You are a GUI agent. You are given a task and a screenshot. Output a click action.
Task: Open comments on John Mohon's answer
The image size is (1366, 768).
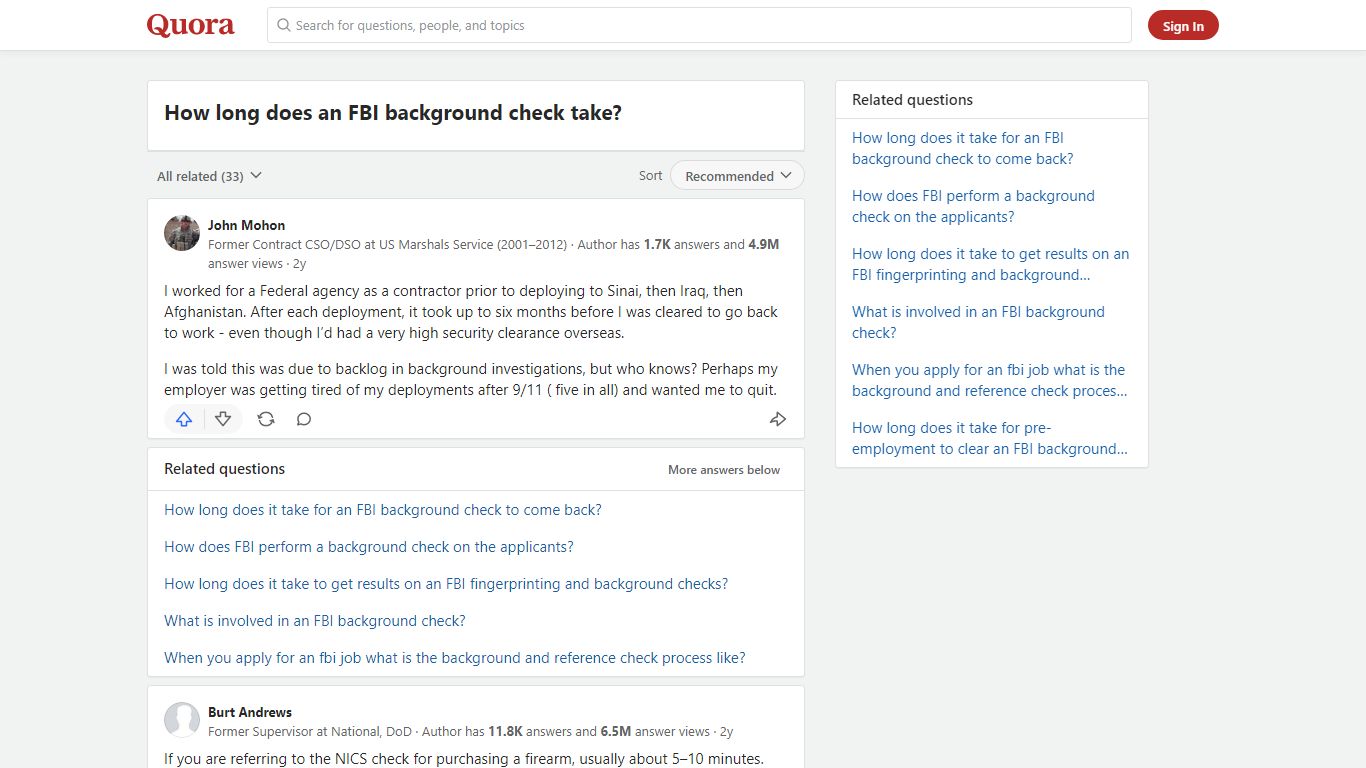pyautogui.click(x=304, y=419)
